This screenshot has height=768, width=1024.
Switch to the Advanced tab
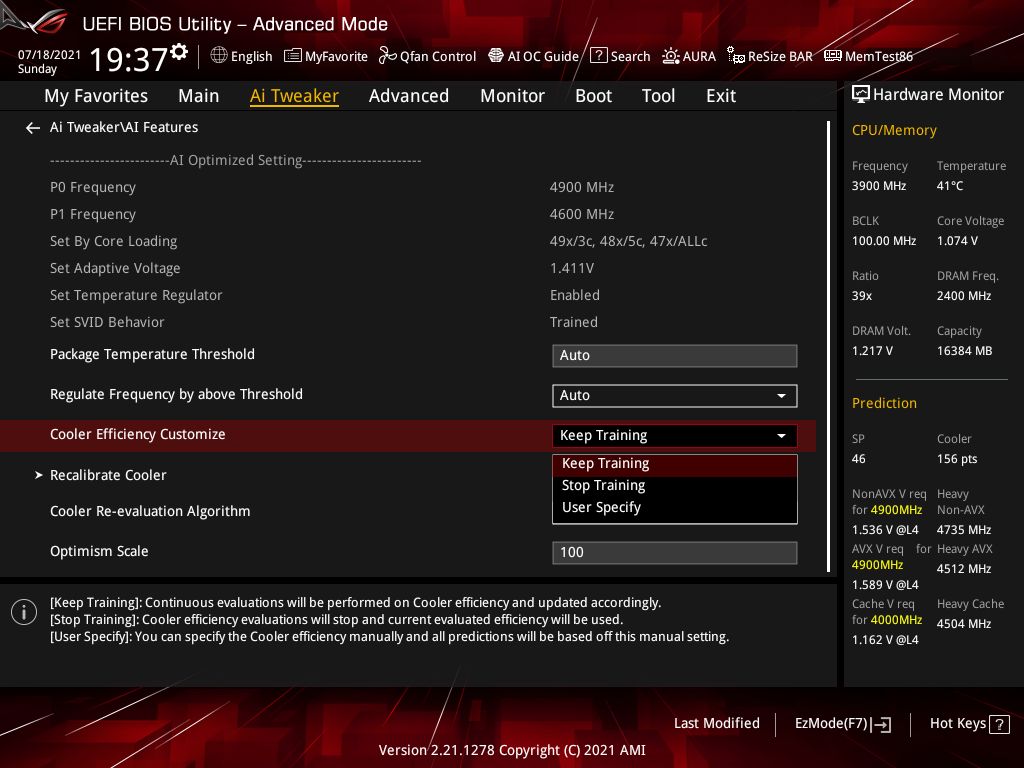pyautogui.click(x=409, y=95)
